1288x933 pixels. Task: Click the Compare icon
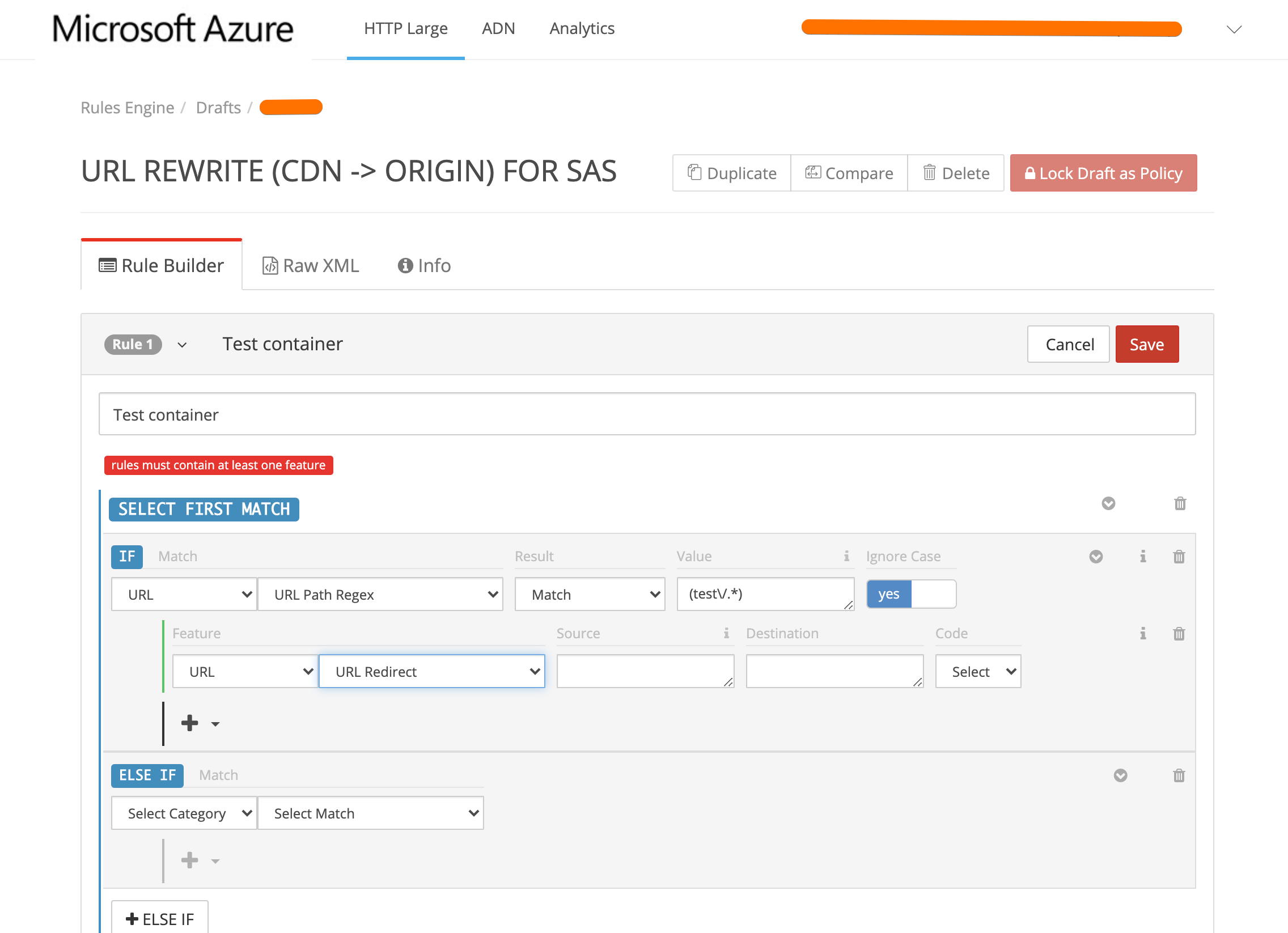[x=814, y=173]
